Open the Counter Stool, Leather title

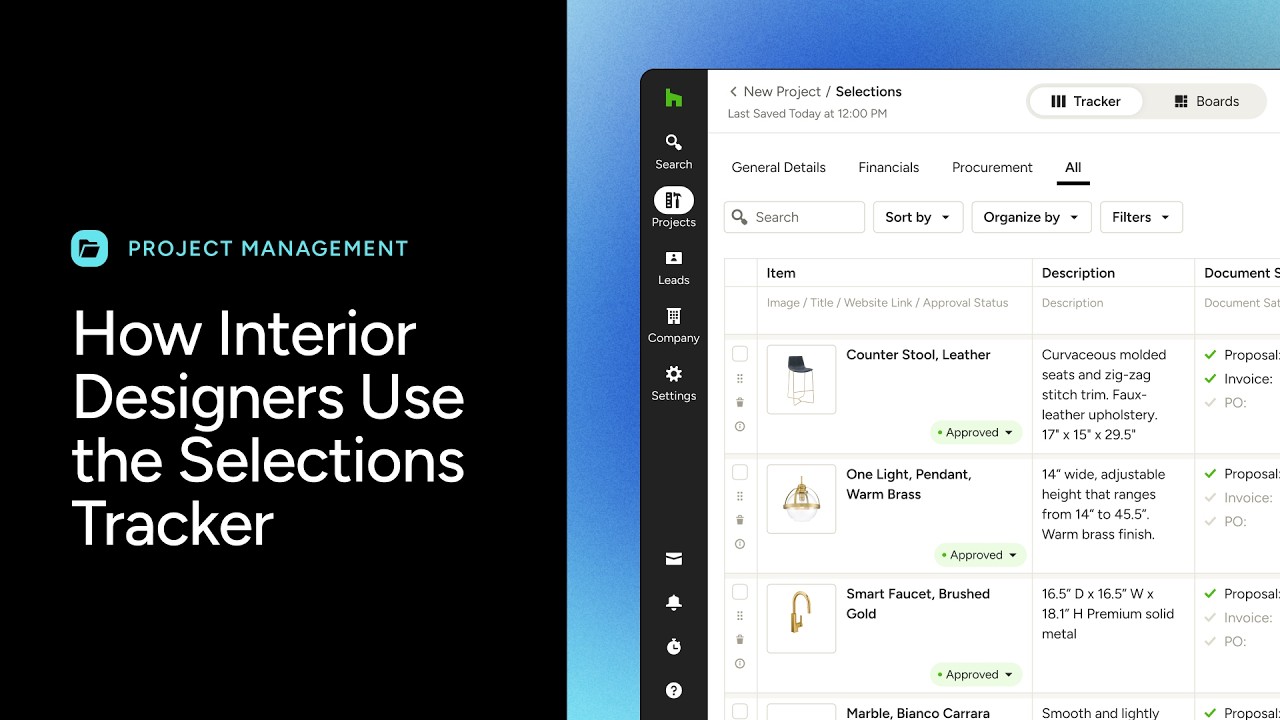pos(918,354)
